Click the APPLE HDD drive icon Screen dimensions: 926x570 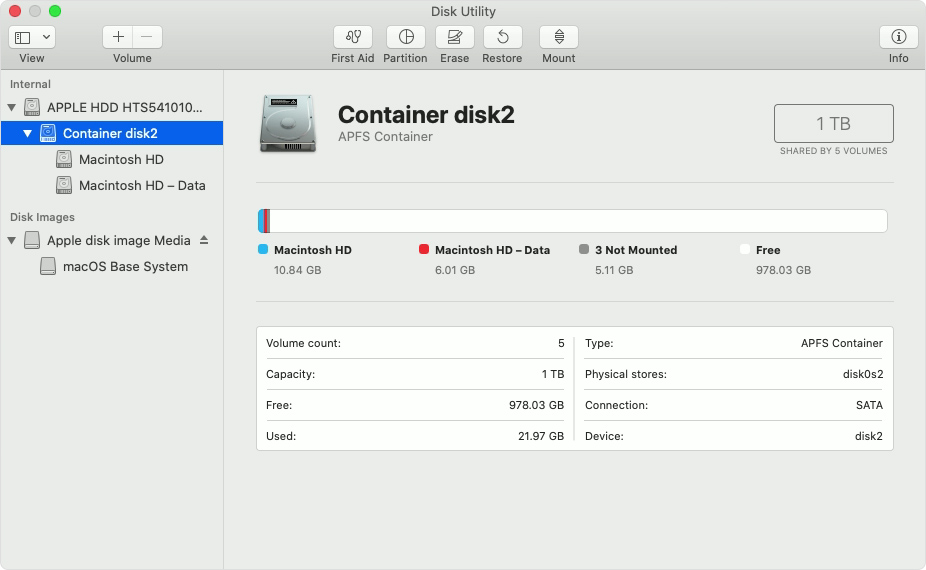32,108
